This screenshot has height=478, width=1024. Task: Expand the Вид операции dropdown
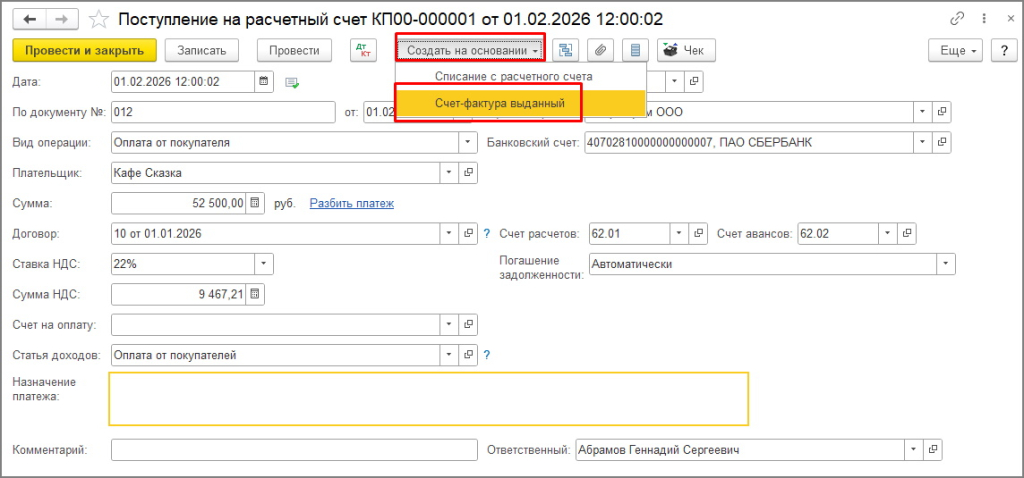coord(466,142)
